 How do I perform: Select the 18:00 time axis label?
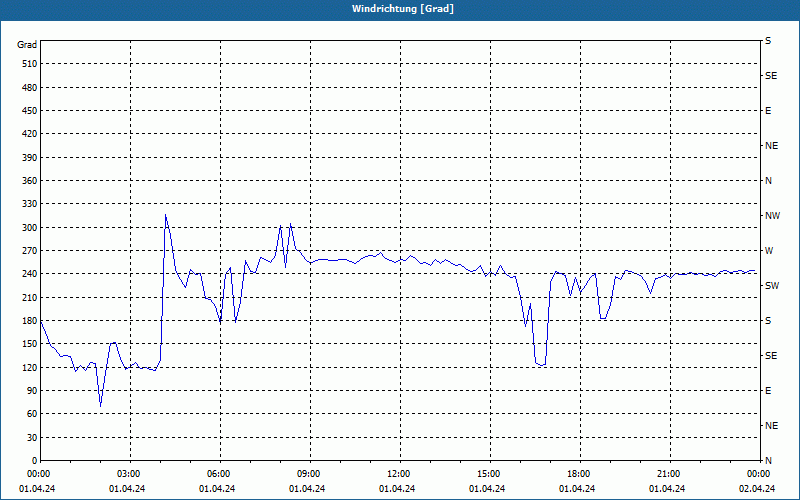pyautogui.click(x=579, y=474)
